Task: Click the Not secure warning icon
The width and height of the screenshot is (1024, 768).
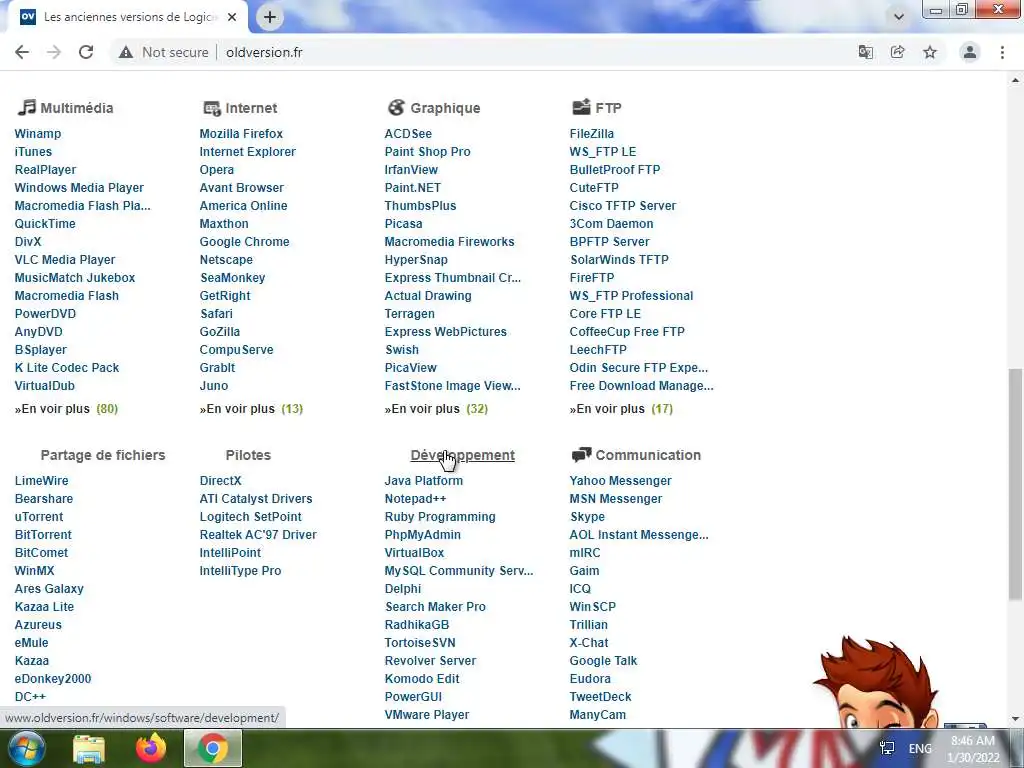Action: point(126,52)
